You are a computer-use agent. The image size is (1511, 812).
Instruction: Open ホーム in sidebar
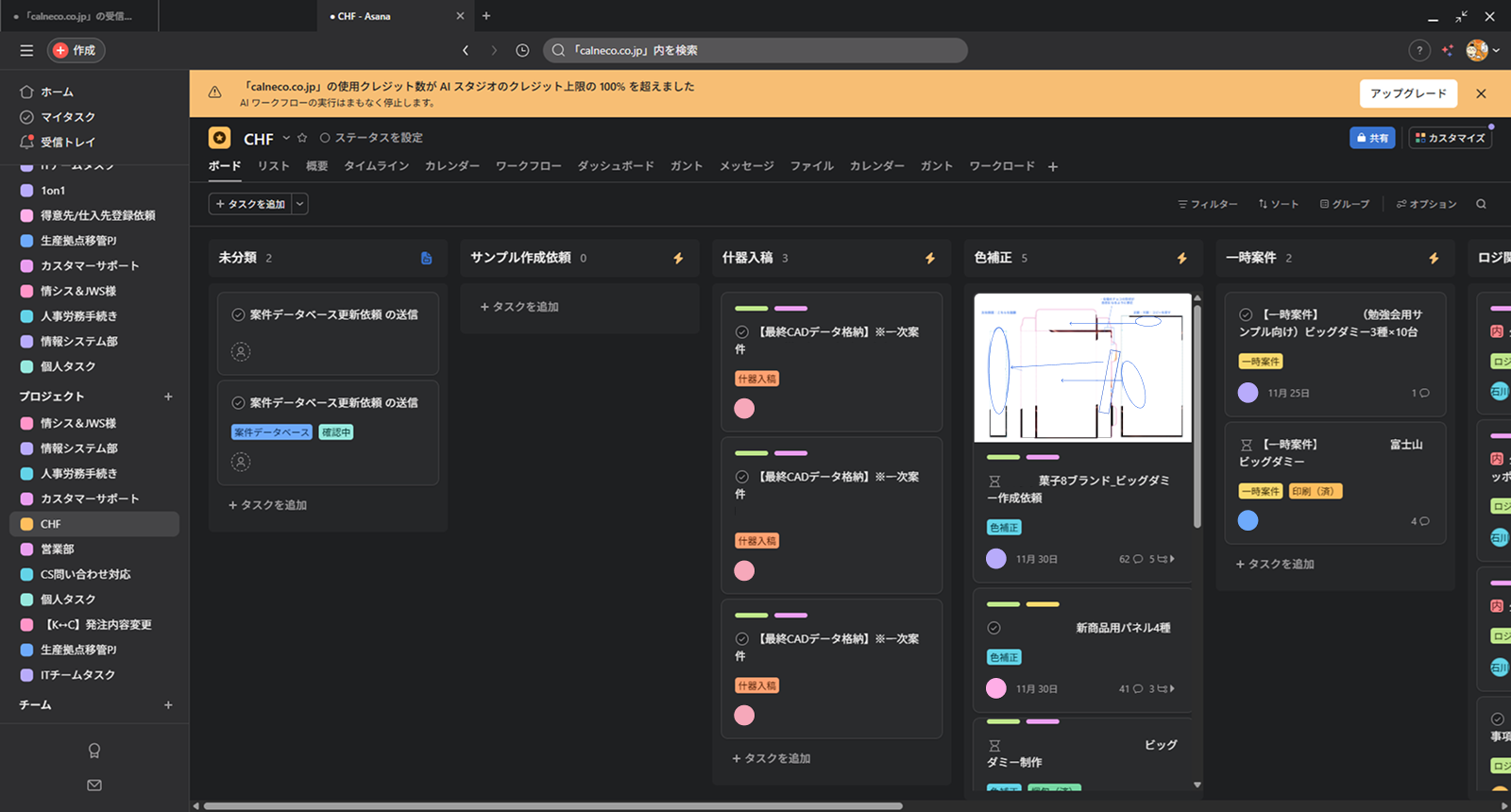tap(57, 92)
